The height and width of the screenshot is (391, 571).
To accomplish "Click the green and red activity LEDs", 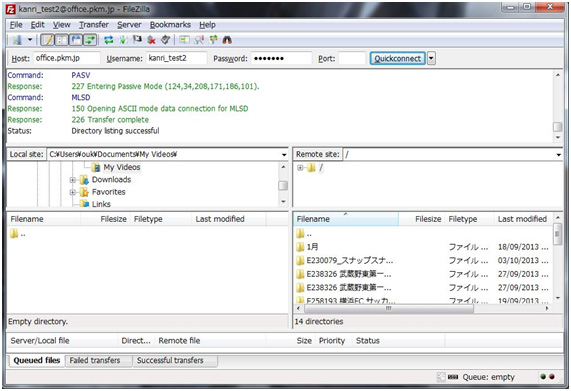I will click(547, 377).
